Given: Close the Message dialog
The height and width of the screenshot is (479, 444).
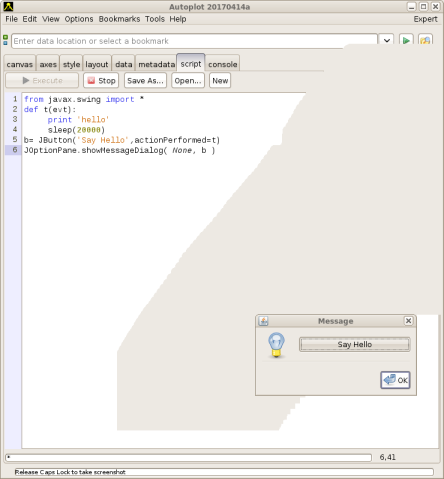Looking at the screenshot, I should click(408, 321).
